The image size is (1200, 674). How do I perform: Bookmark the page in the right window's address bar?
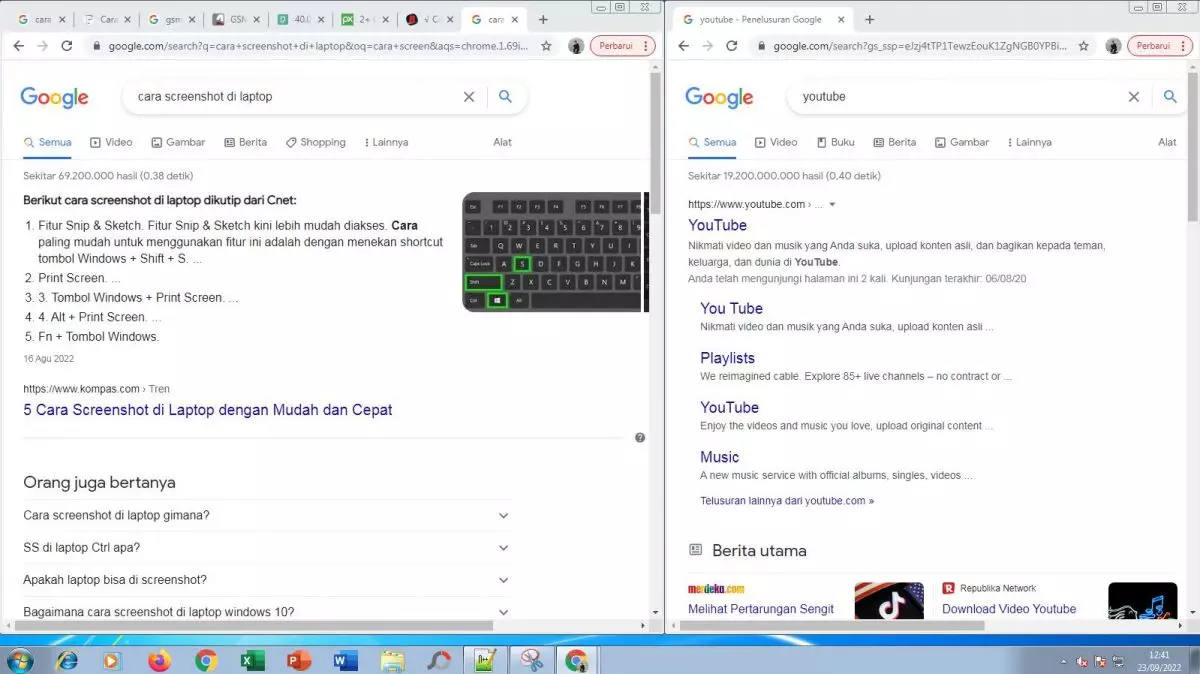click(1083, 46)
